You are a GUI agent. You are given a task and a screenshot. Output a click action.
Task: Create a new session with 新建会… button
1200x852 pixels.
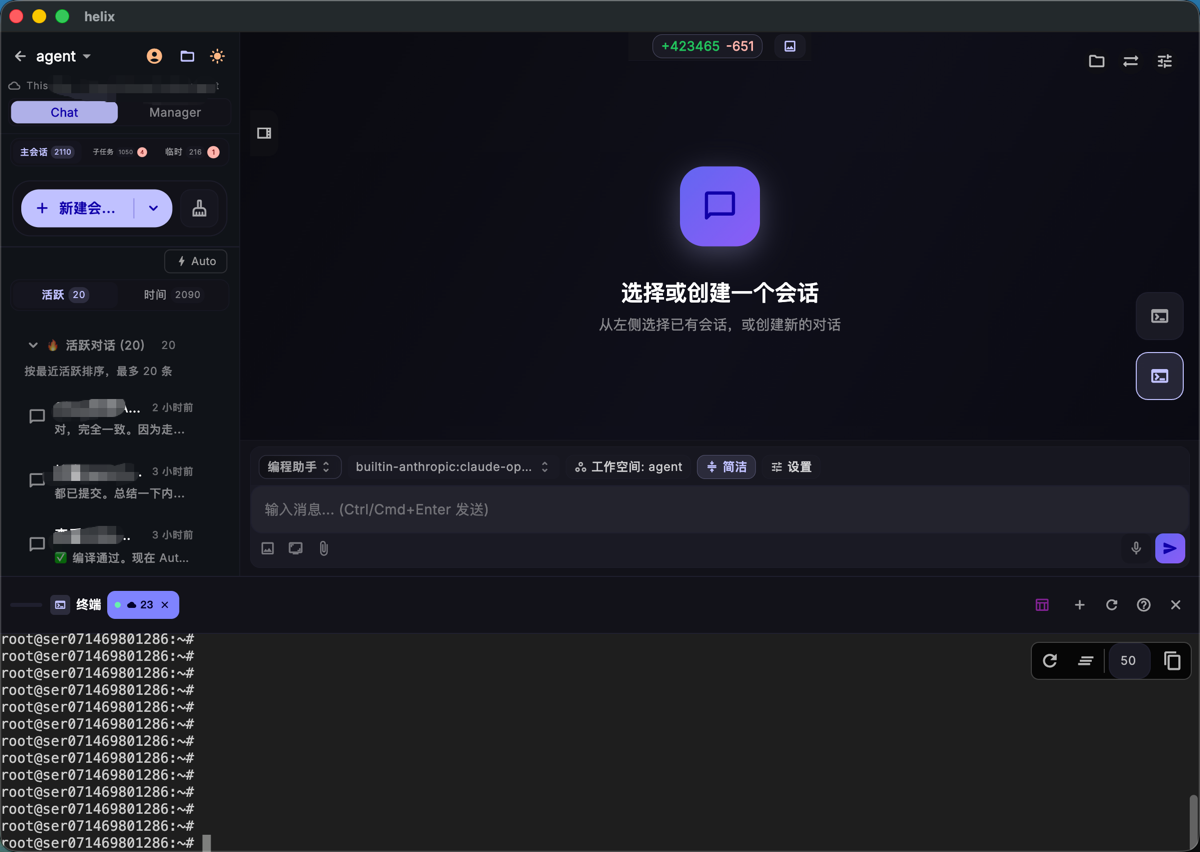pos(78,208)
